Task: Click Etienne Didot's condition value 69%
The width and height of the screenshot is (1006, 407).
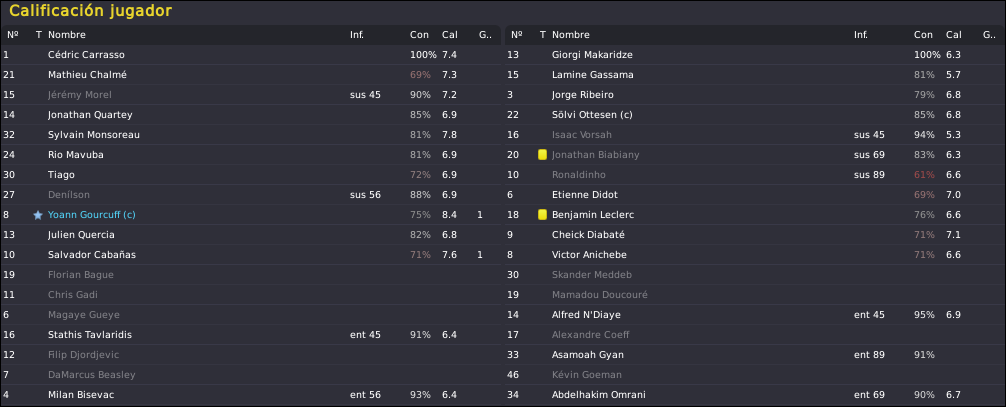Action: click(x=924, y=195)
